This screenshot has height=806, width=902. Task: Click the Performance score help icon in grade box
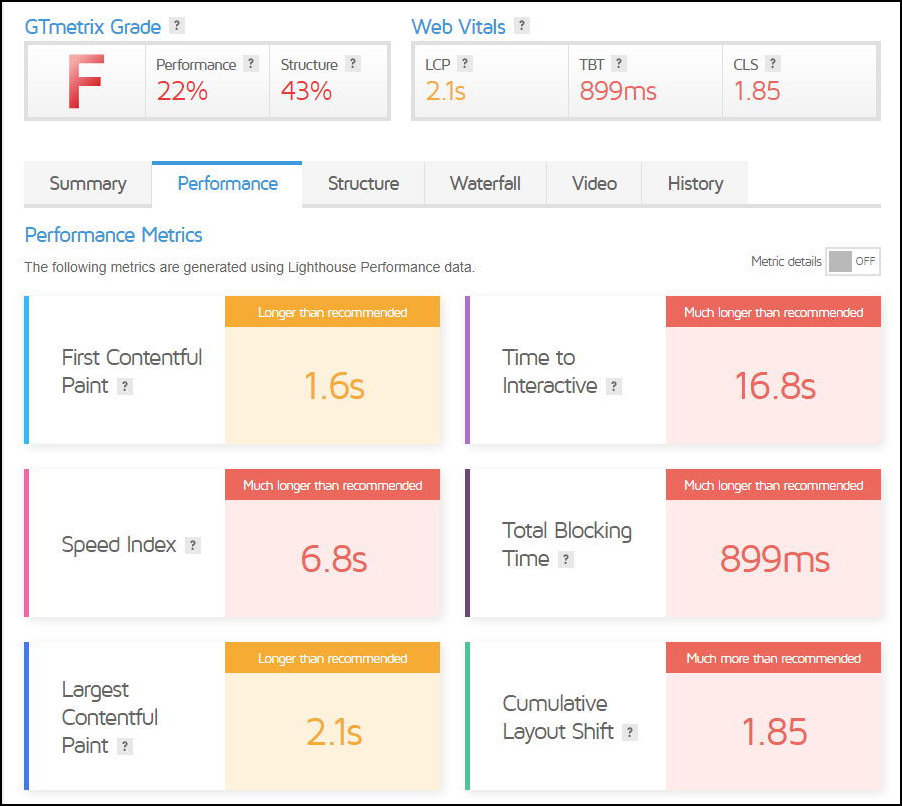pos(251,63)
